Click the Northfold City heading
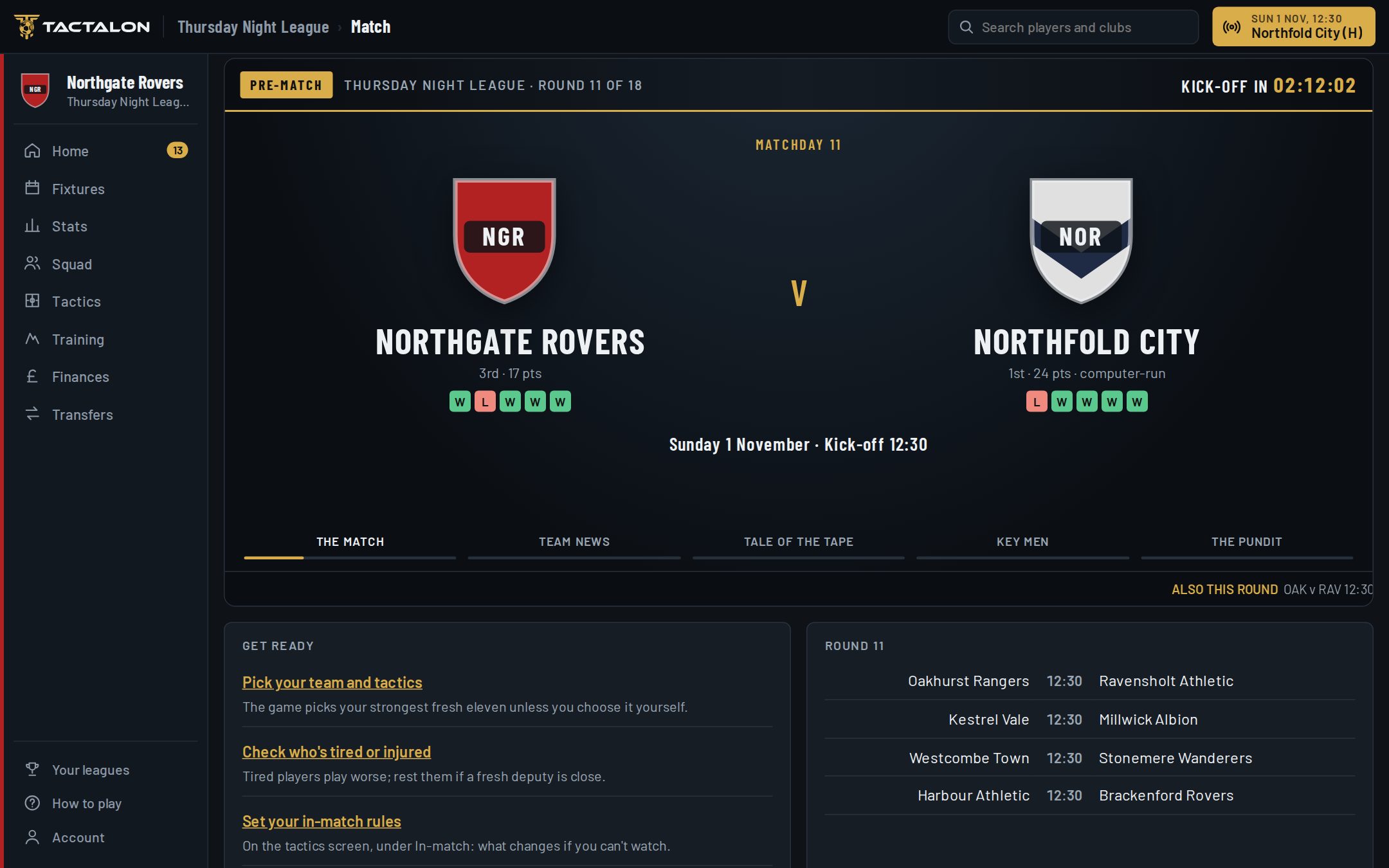This screenshot has width=1389, height=868. pos(1087,342)
